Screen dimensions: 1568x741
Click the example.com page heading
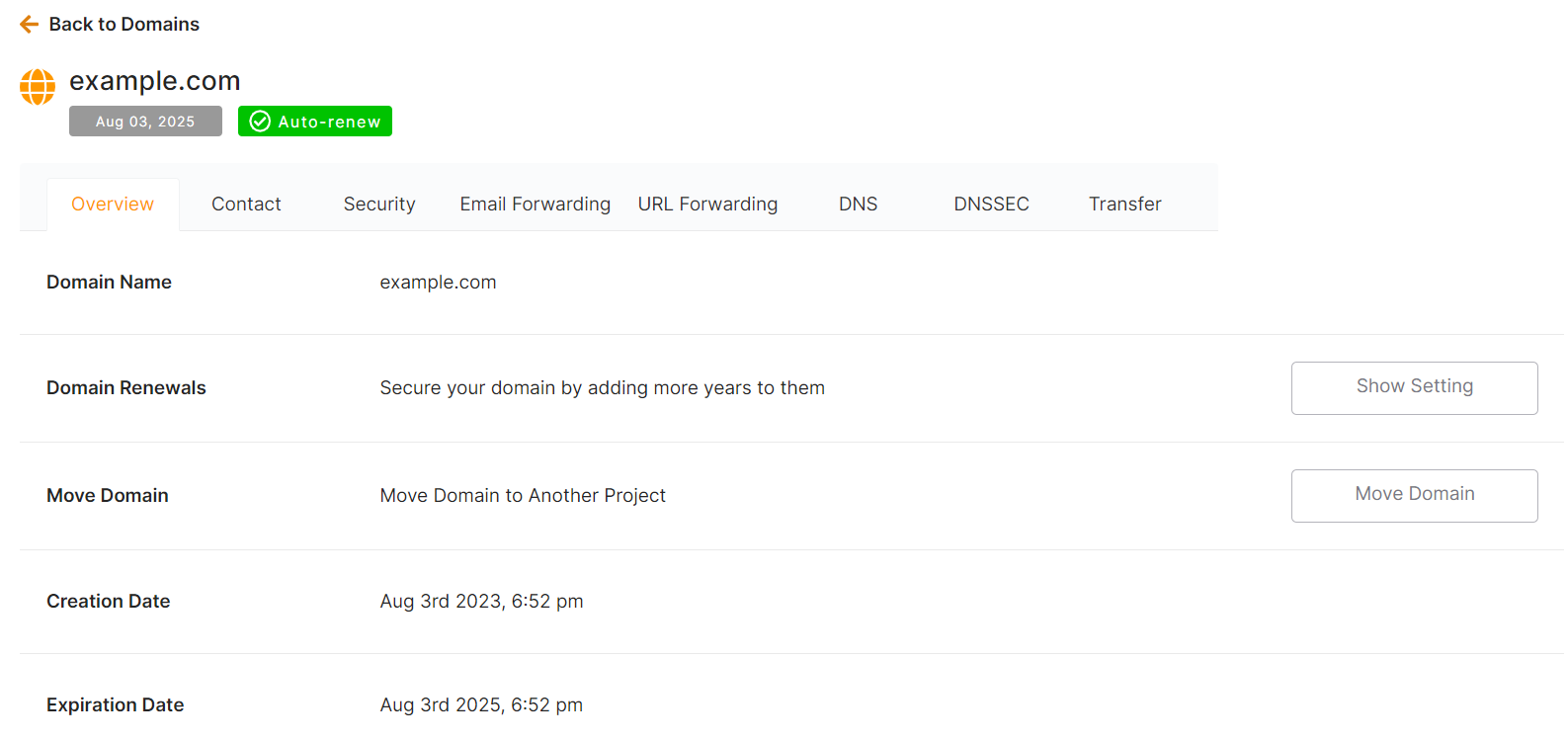[x=155, y=81]
